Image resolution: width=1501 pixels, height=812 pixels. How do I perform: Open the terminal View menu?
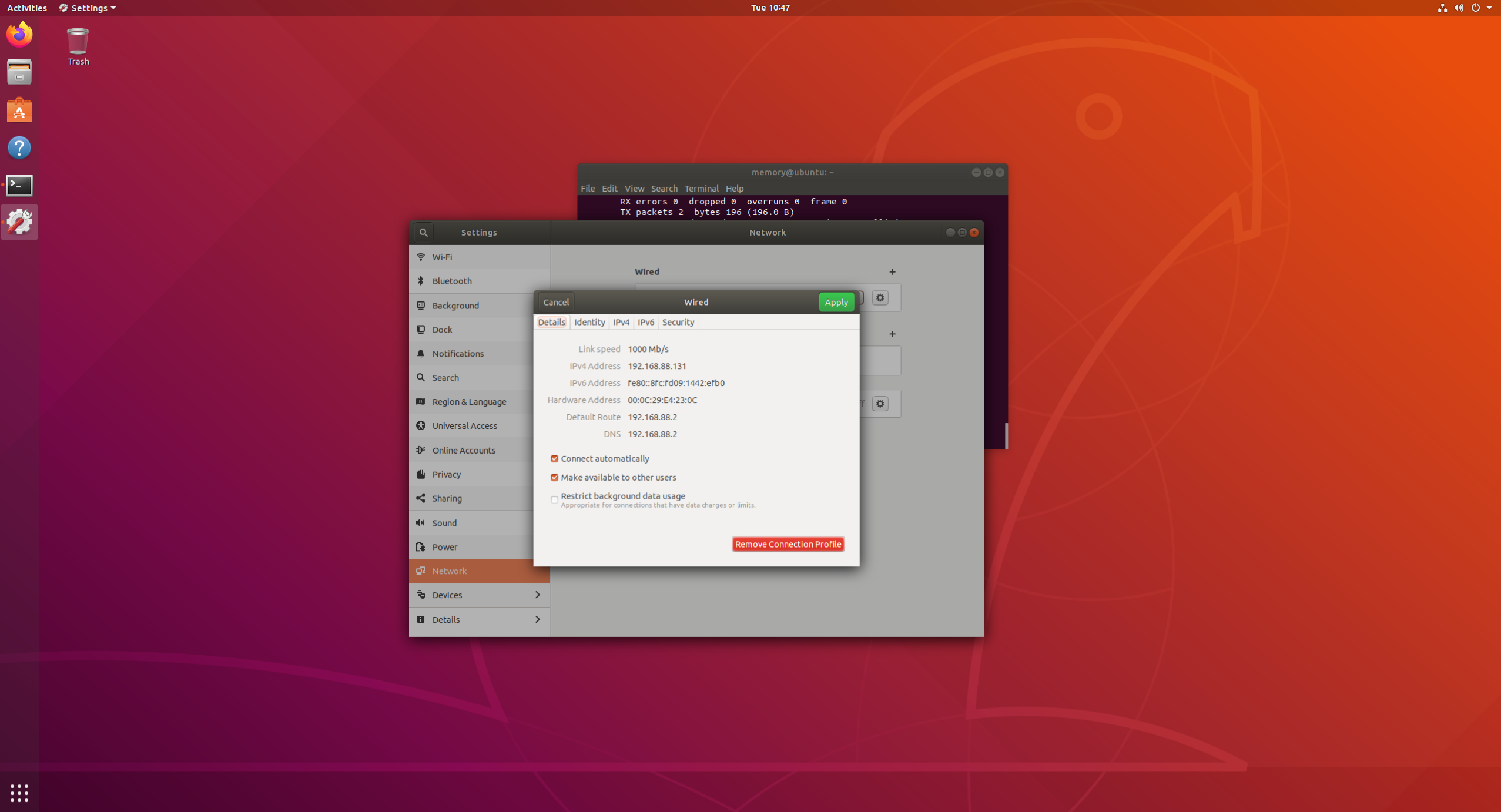coord(634,189)
